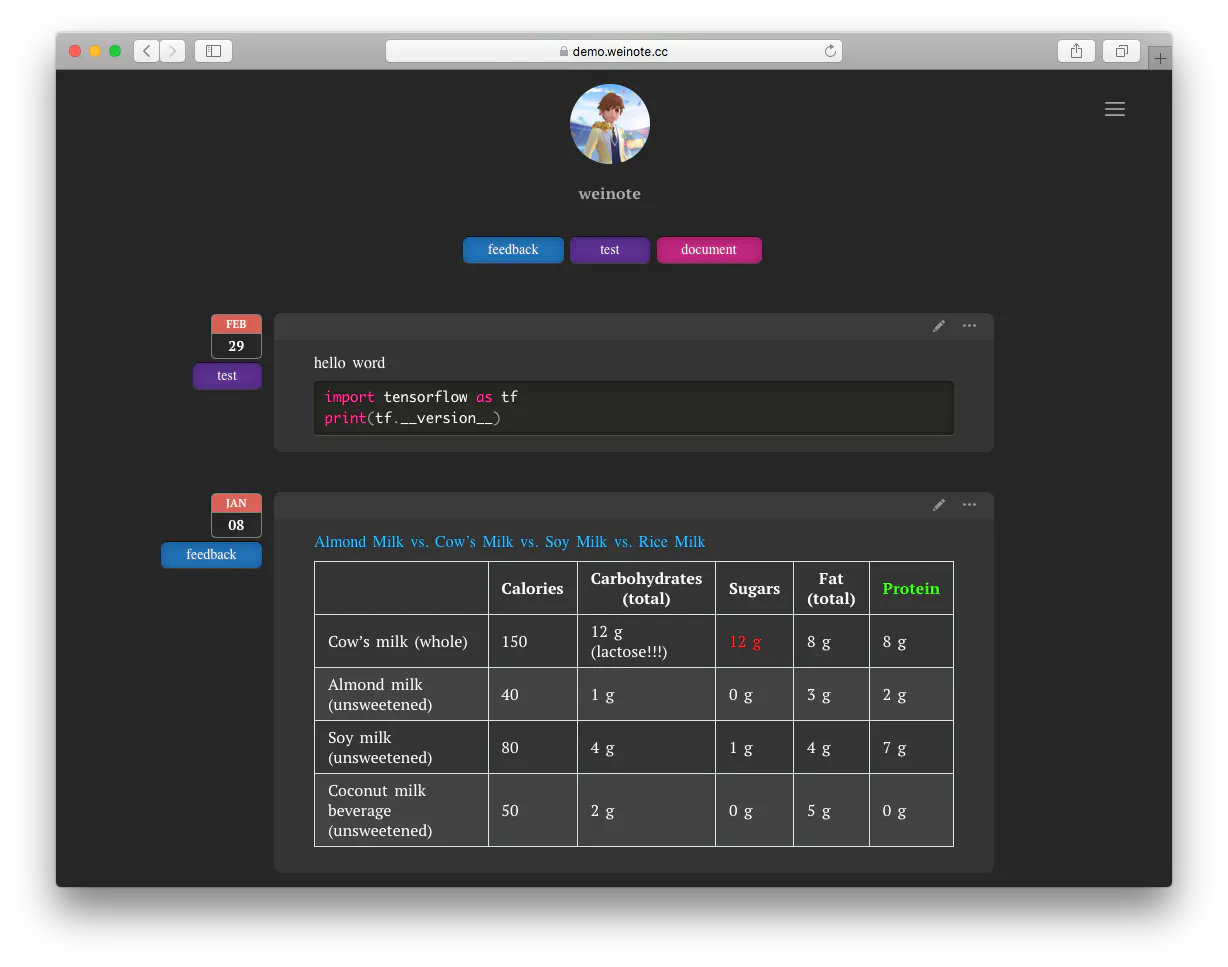Select the JAN 08 date badge
1228x967 pixels.
[x=236, y=515]
